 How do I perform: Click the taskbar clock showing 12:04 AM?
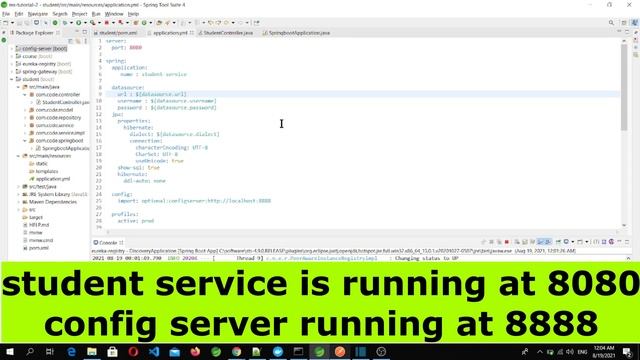(x=604, y=352)
